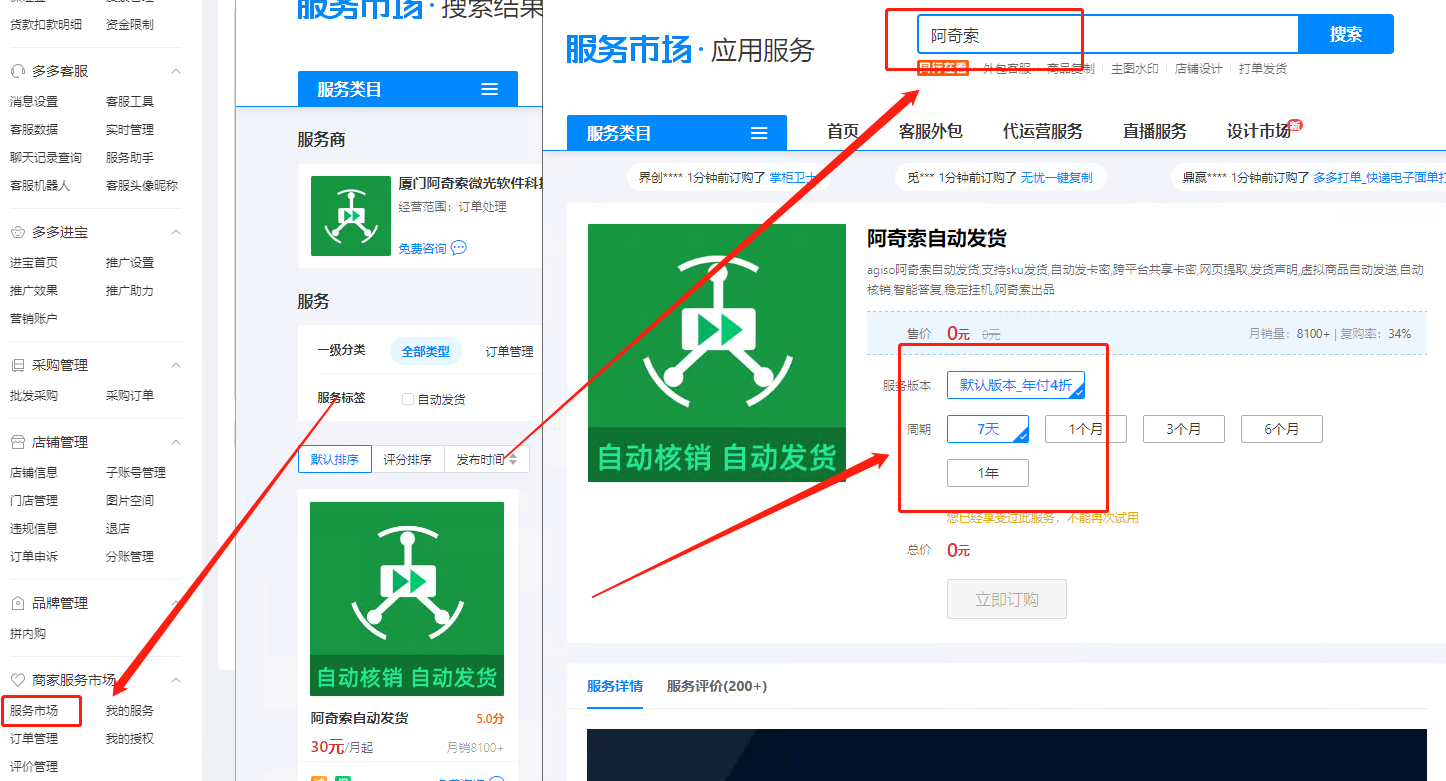
Task: Select 全部类型 category filter
Action: [426, 351]
